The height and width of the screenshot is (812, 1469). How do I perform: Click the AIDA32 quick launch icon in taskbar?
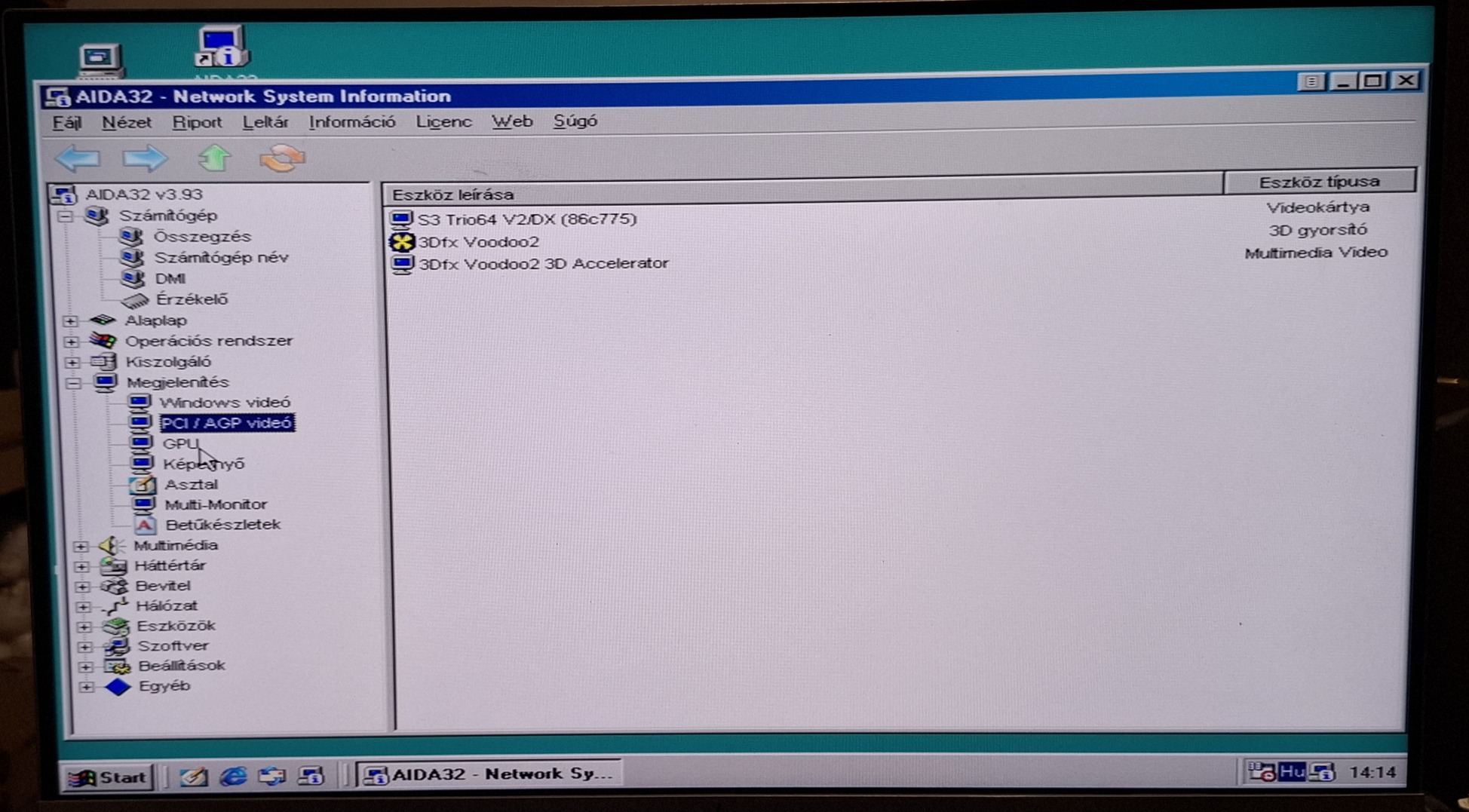pyautogui.click(x=311, y=775)
